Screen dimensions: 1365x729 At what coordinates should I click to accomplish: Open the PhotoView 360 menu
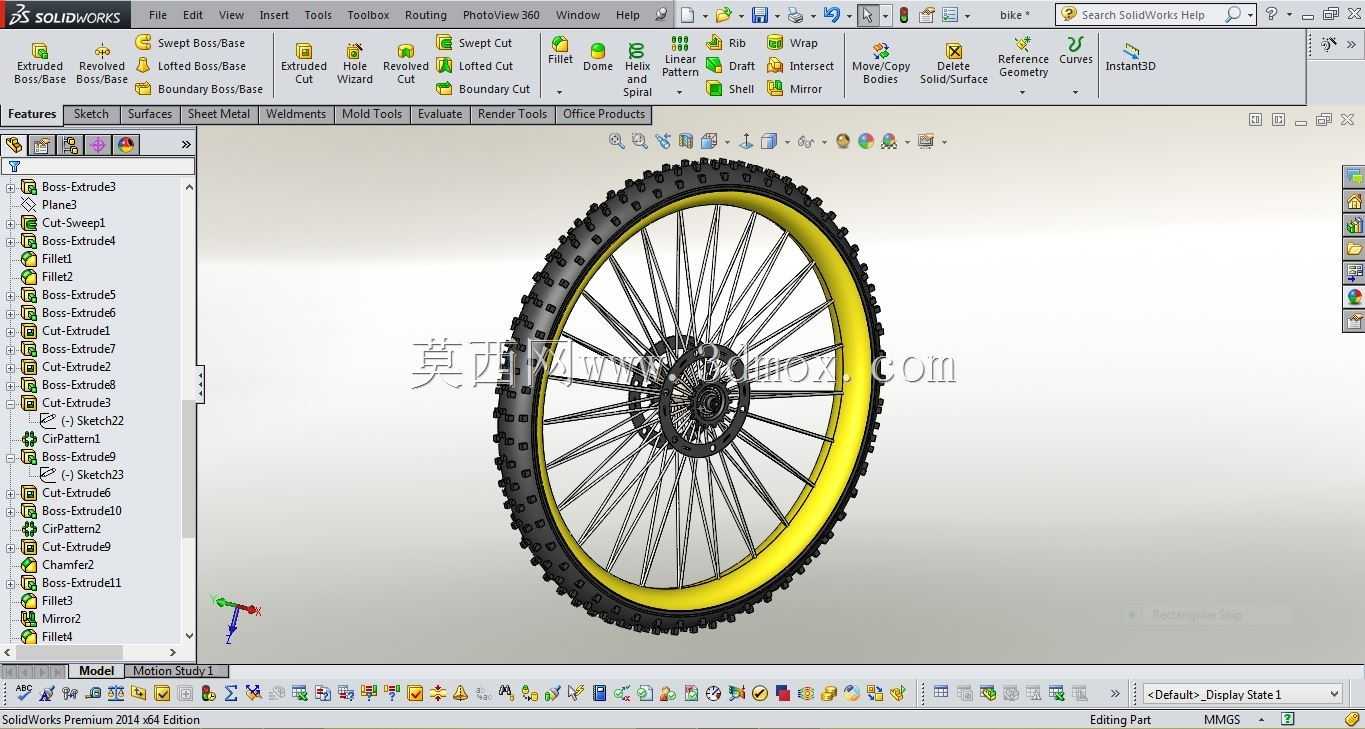(x=501, y=15)
